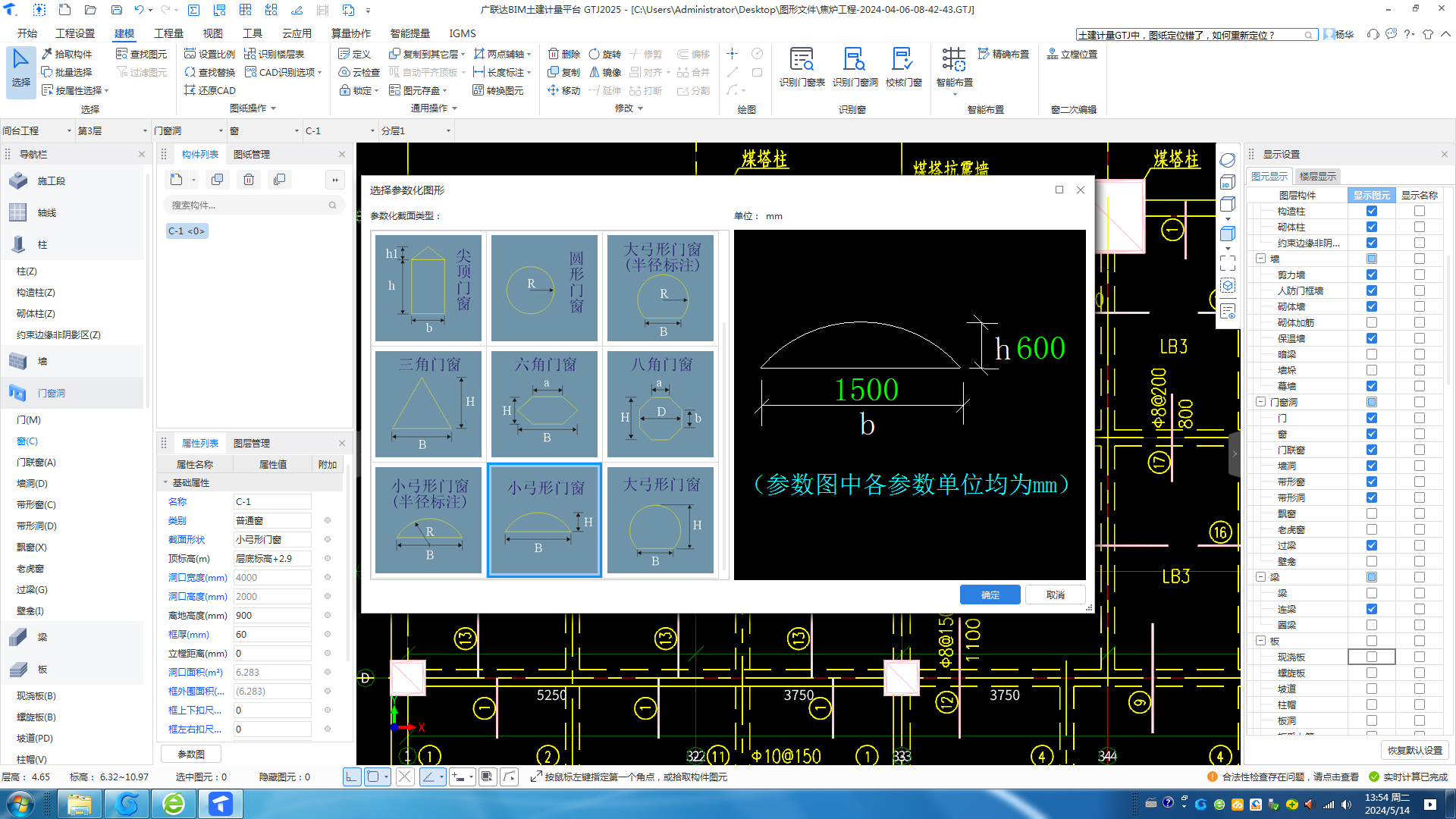Confirm dialog with 确定 button

(990, 595)
